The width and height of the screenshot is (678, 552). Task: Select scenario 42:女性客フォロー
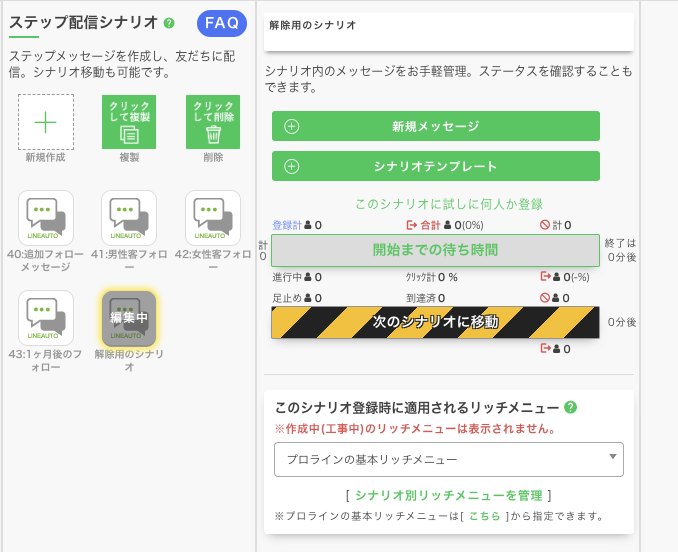coord(213,218)
